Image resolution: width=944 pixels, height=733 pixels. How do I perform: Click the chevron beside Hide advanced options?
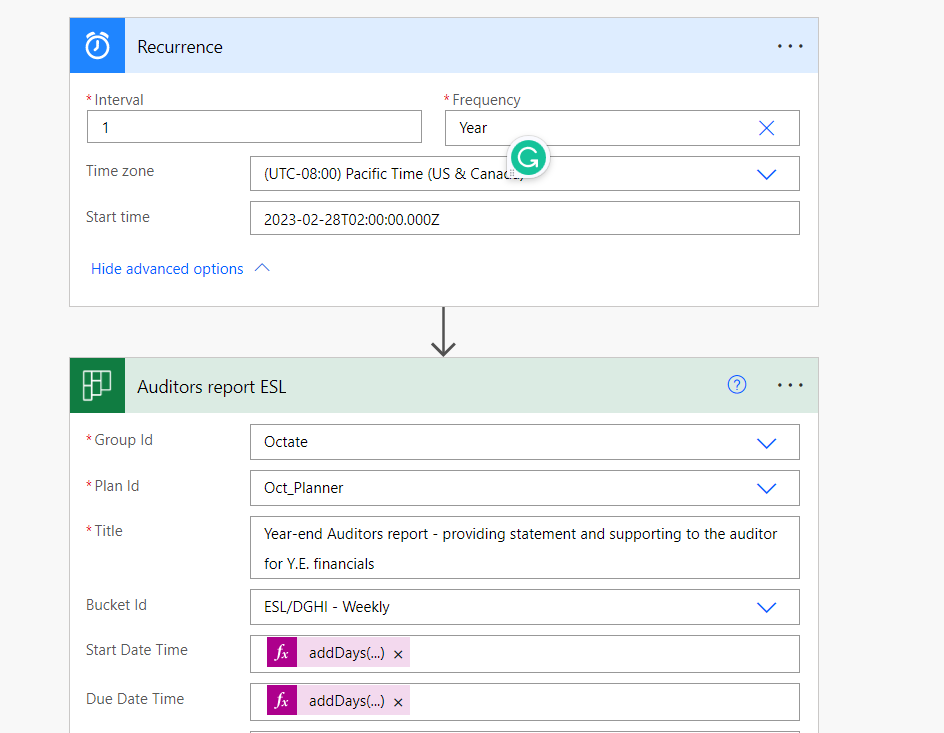coord(262,268)
